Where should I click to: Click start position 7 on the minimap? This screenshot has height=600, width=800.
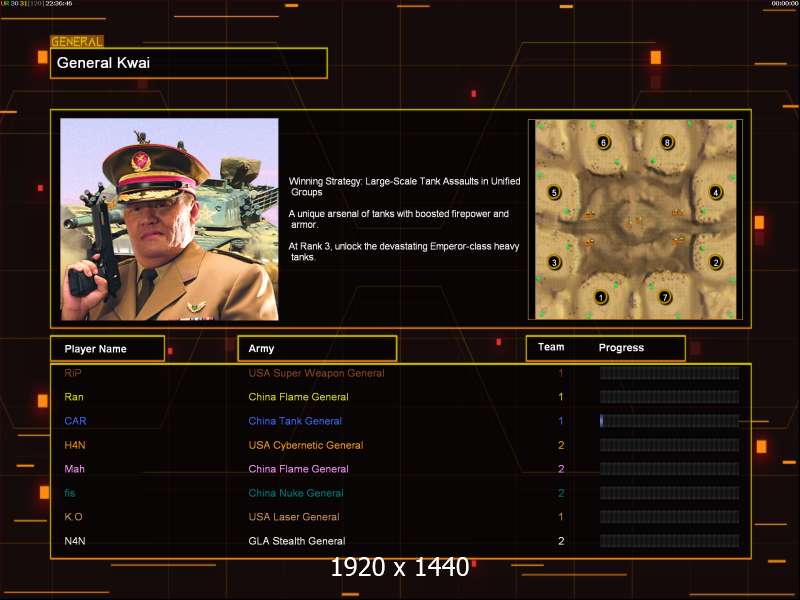coord(665,297)
